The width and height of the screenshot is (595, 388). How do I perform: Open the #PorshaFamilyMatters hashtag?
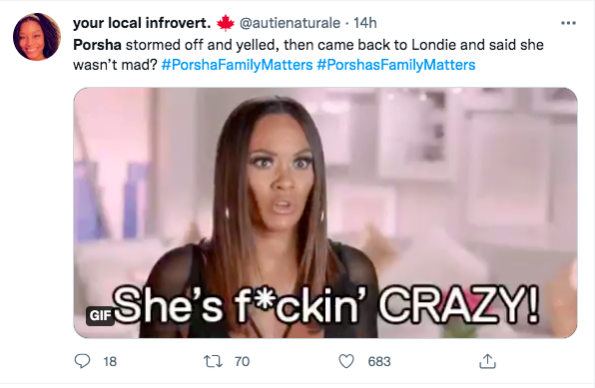click(237, 65)
